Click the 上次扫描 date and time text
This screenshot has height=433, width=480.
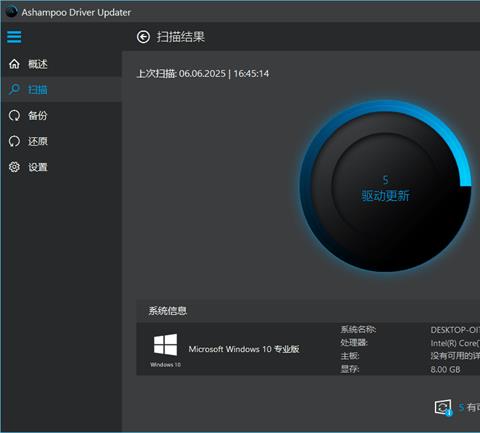(203, 73)
